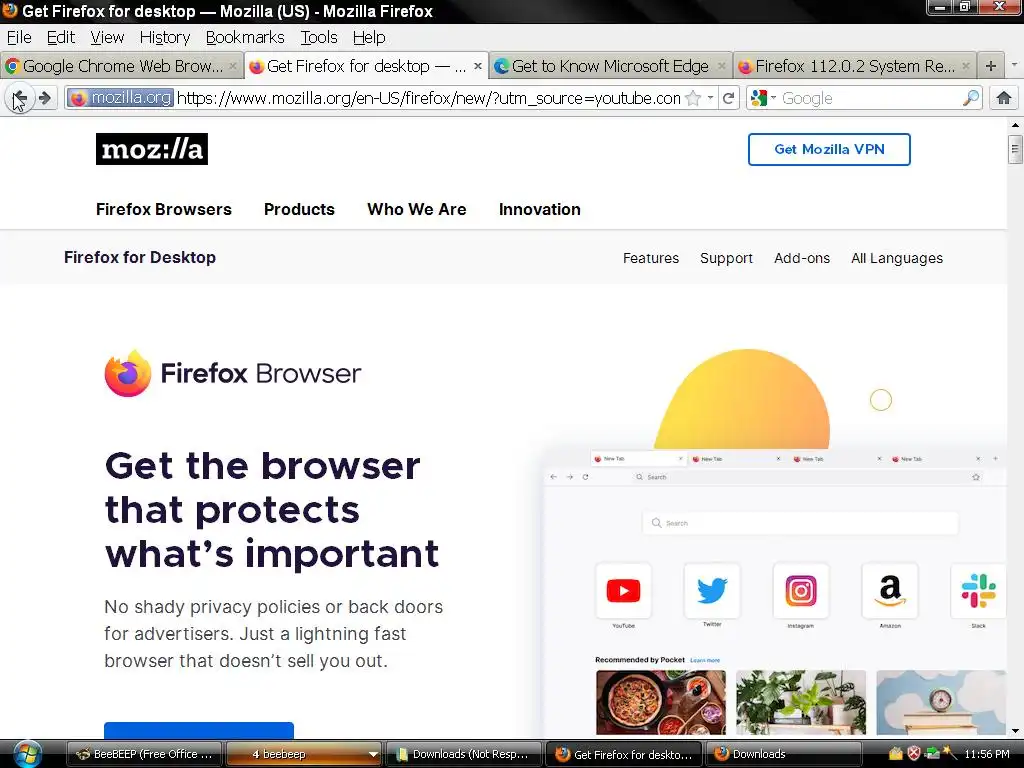Click into the Google search box
The width and height of the screenshot is (1024, 768).
(x=871, y=99)
